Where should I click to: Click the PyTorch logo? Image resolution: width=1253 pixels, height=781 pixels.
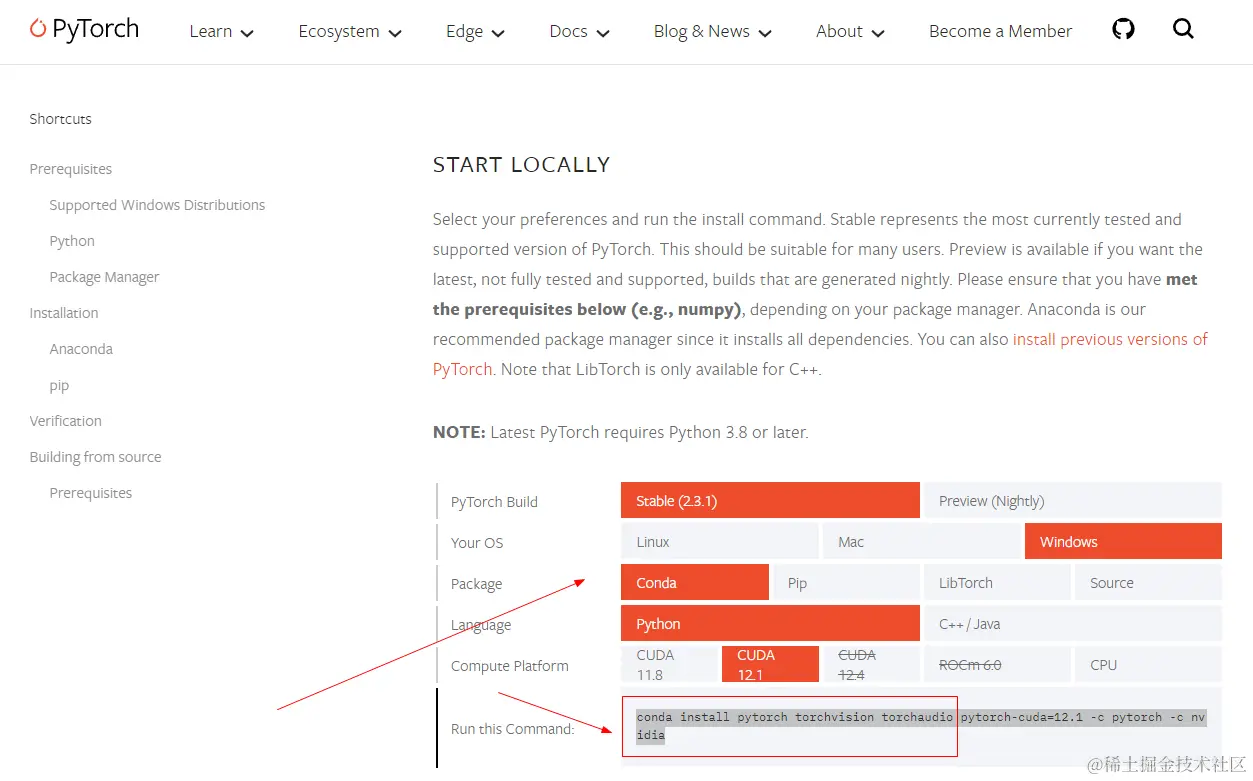84,30
